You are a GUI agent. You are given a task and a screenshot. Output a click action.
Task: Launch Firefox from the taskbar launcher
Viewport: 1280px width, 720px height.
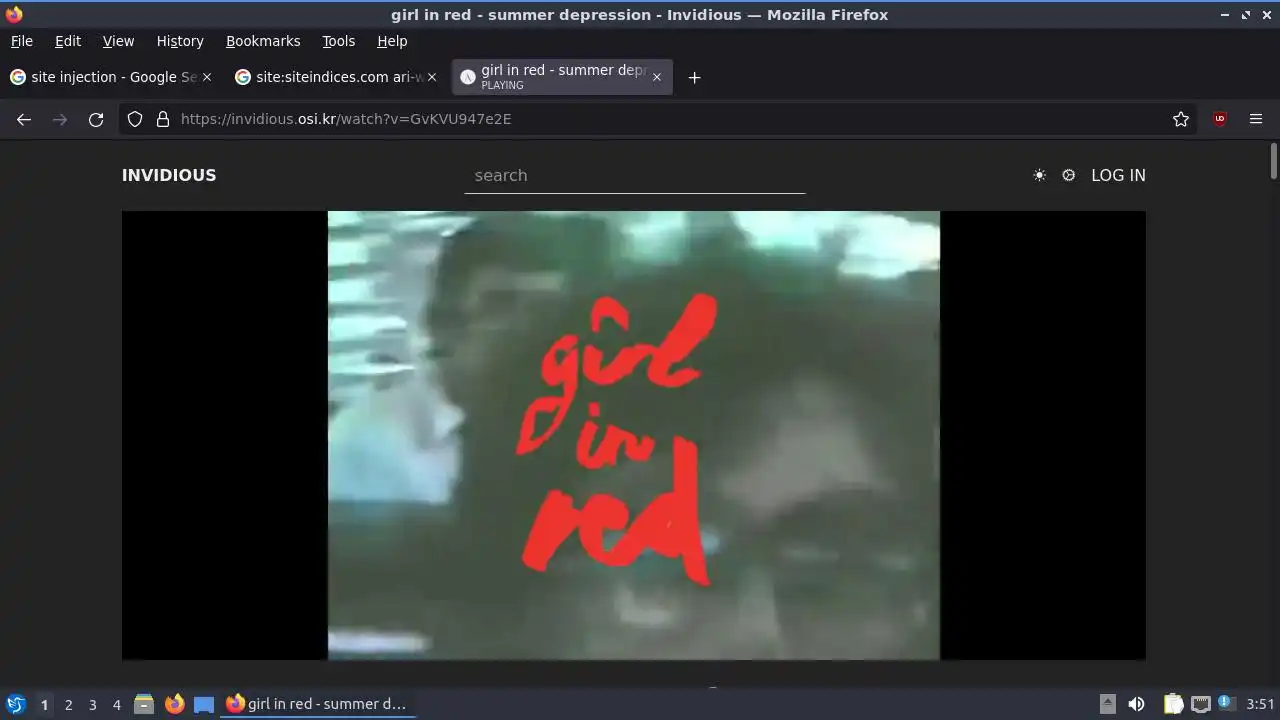tap(175, 704)
